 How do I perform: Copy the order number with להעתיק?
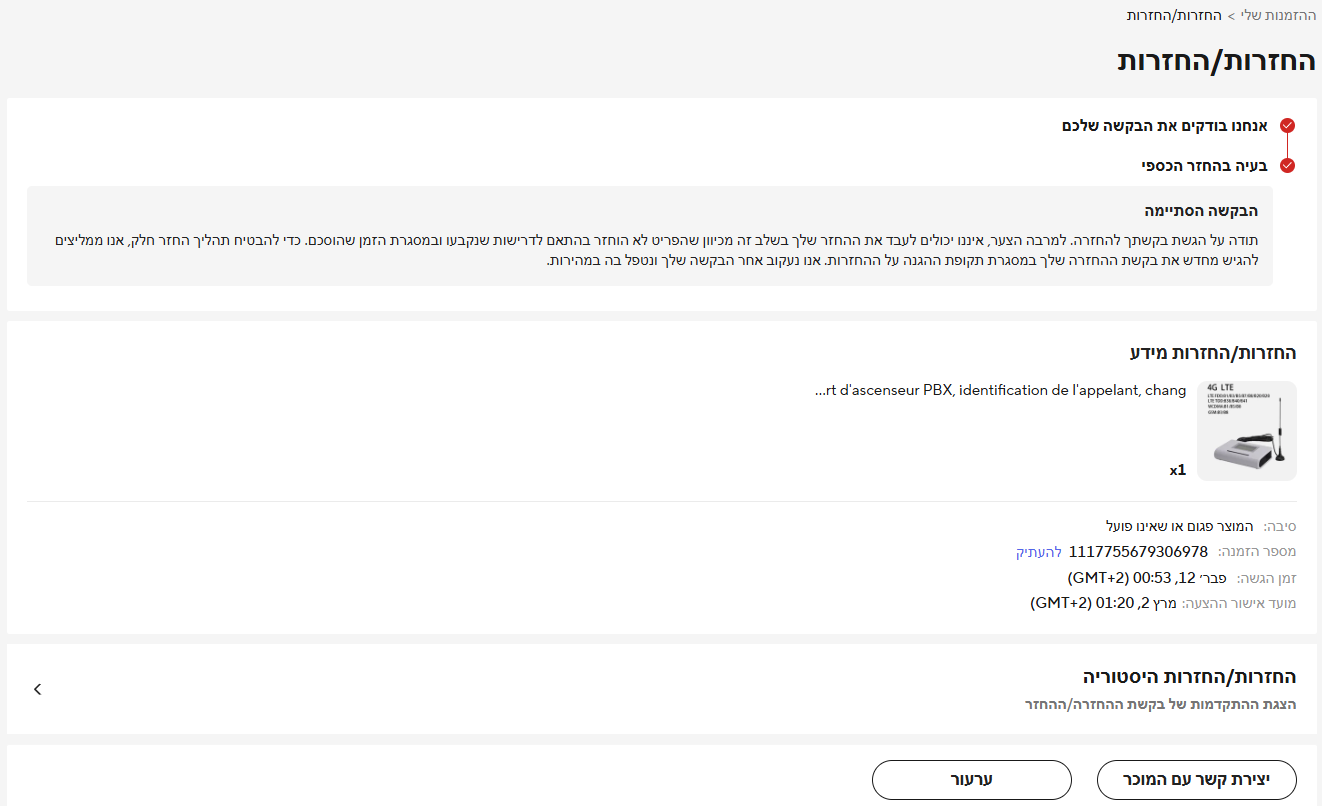1038,552
